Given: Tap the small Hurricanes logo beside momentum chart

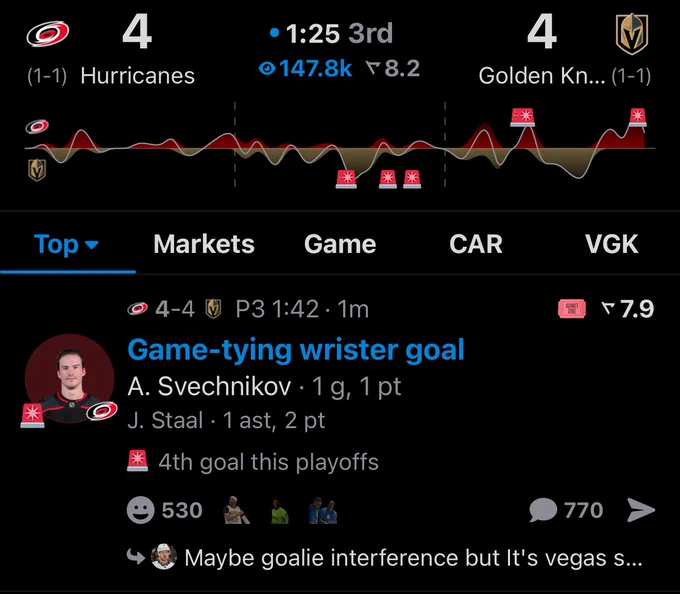Looking at the screenshot, I should click(37, 127).
